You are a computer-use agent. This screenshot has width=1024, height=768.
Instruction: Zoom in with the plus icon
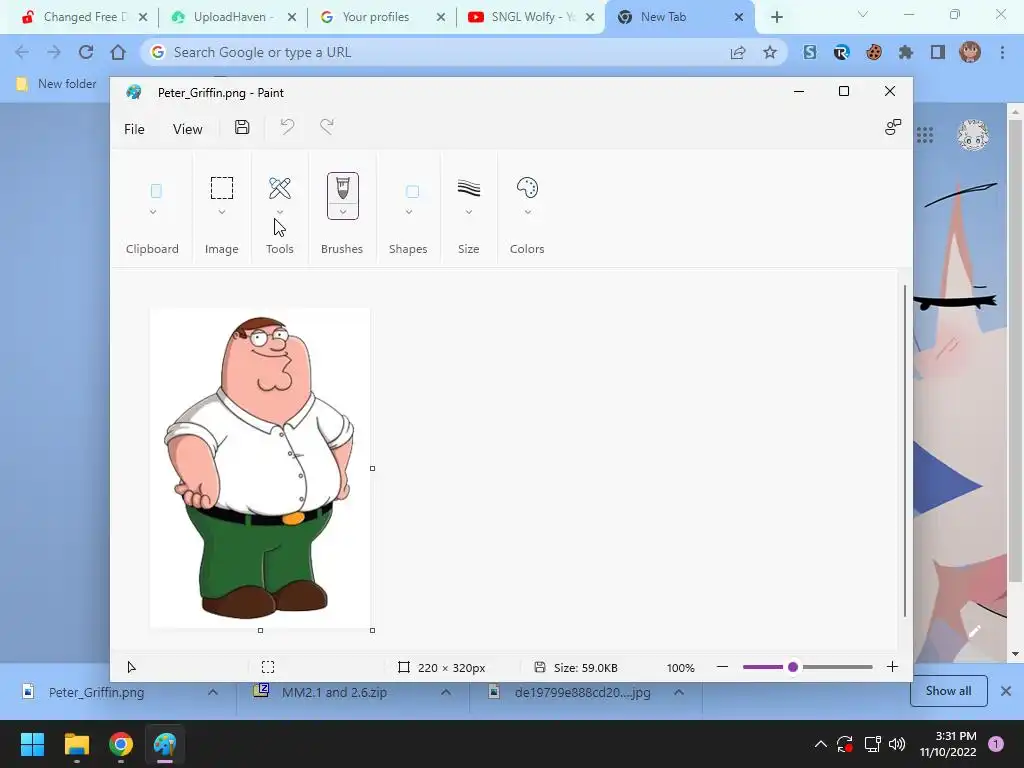coord(892,667)
